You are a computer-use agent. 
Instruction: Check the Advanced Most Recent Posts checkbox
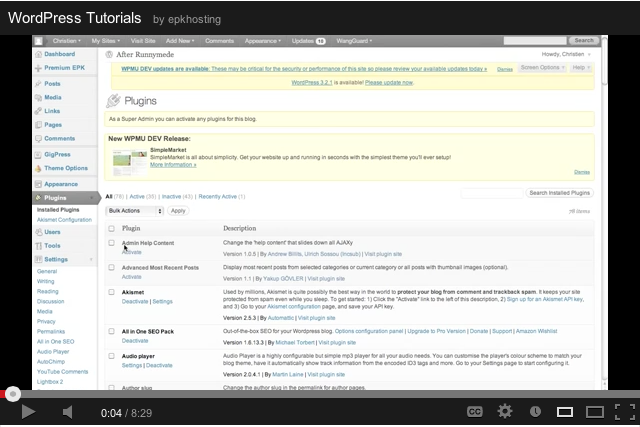(x=111, y=267)
